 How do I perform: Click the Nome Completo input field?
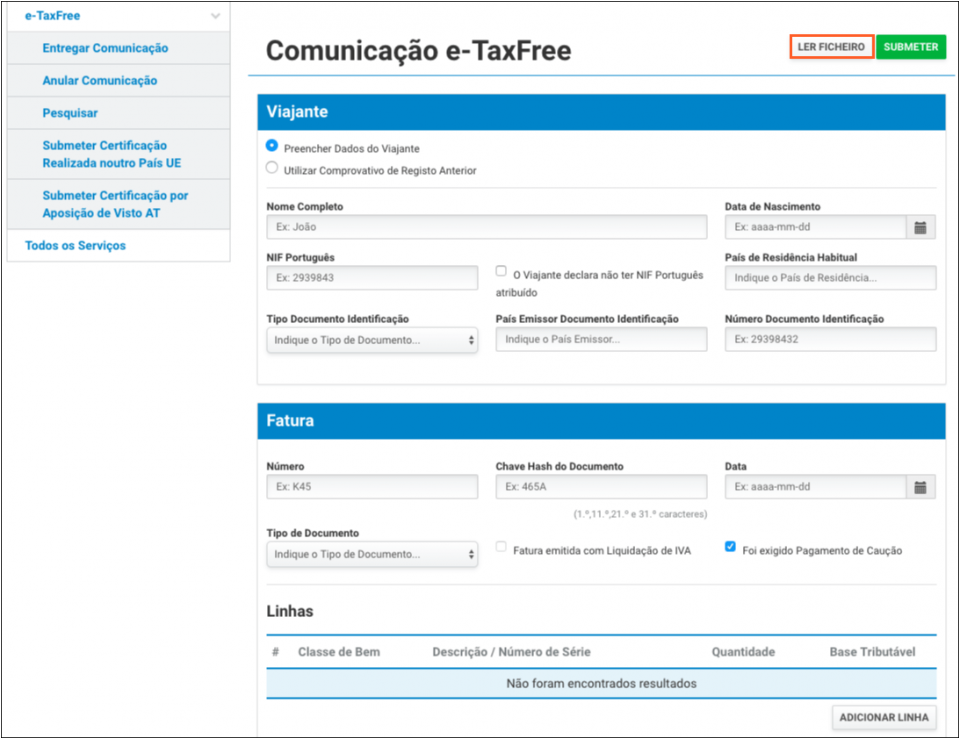pos(485,227)
